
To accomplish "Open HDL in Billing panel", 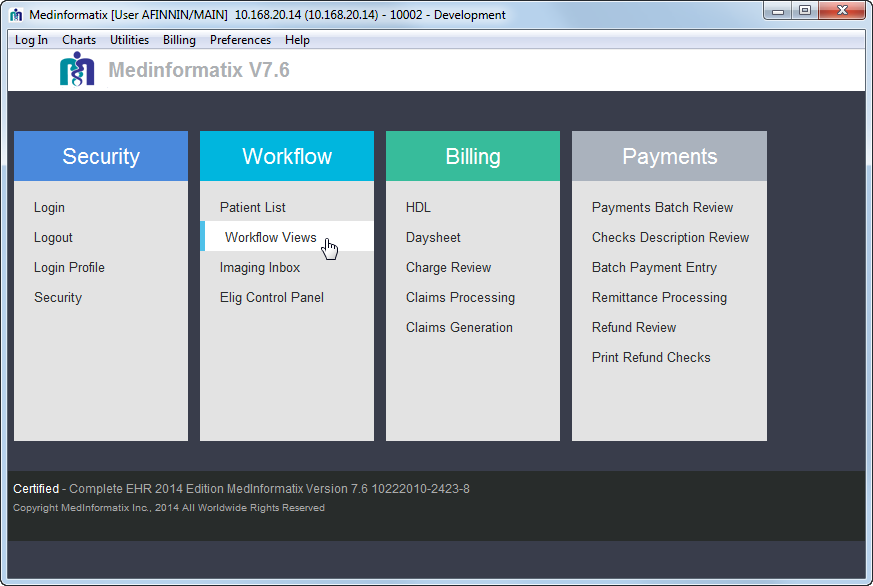I will pyautogui.click(x=418, y=208).
